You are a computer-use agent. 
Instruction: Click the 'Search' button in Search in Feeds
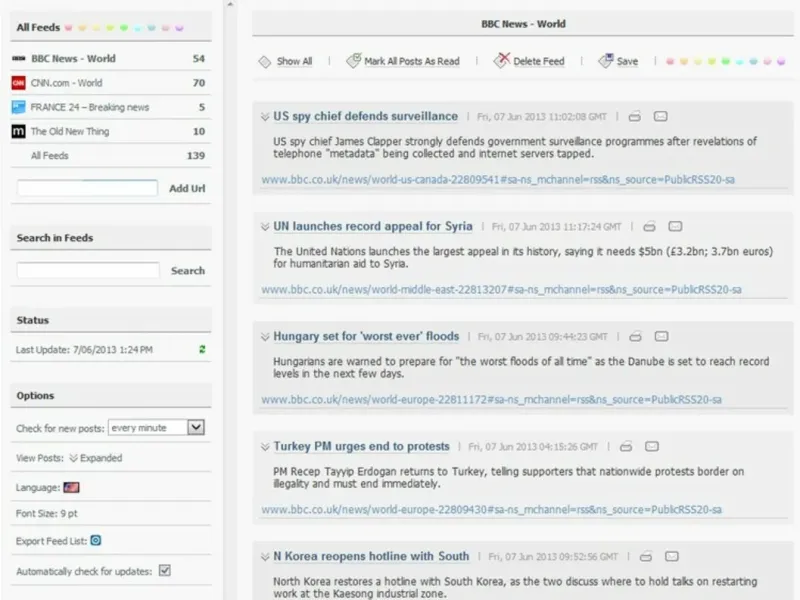[x=188, y=271]
